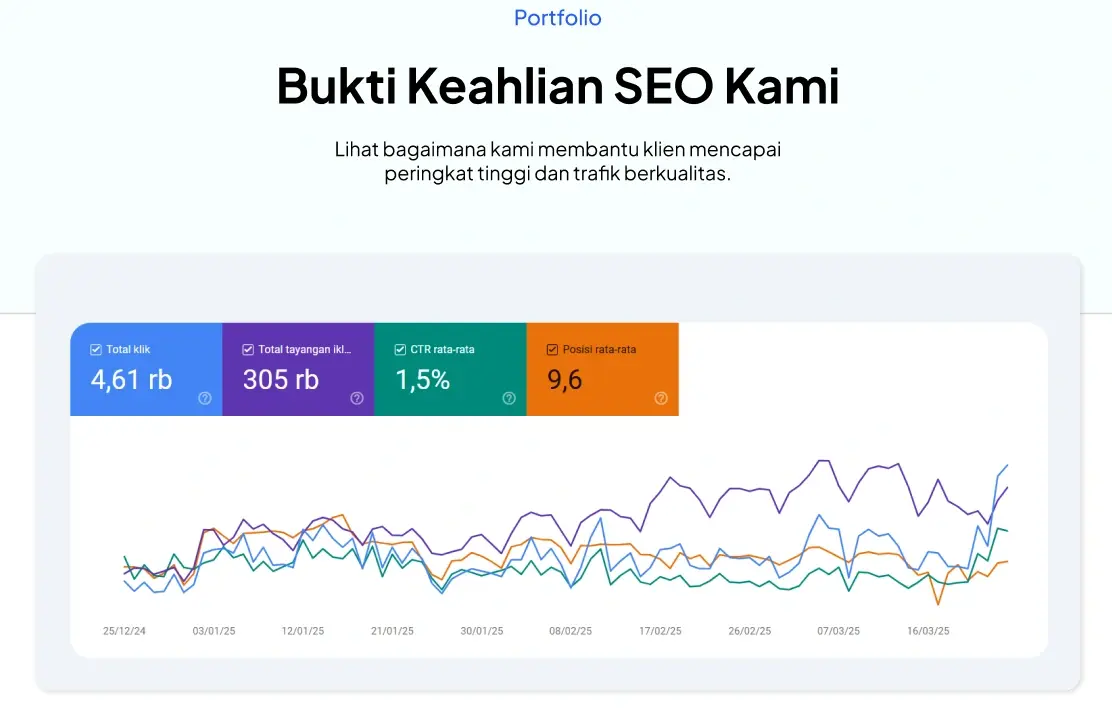Screen dimensions: 1112x722
Task: View CTR rata-rata help tooltip icon
Action: (x=508, y=398)
